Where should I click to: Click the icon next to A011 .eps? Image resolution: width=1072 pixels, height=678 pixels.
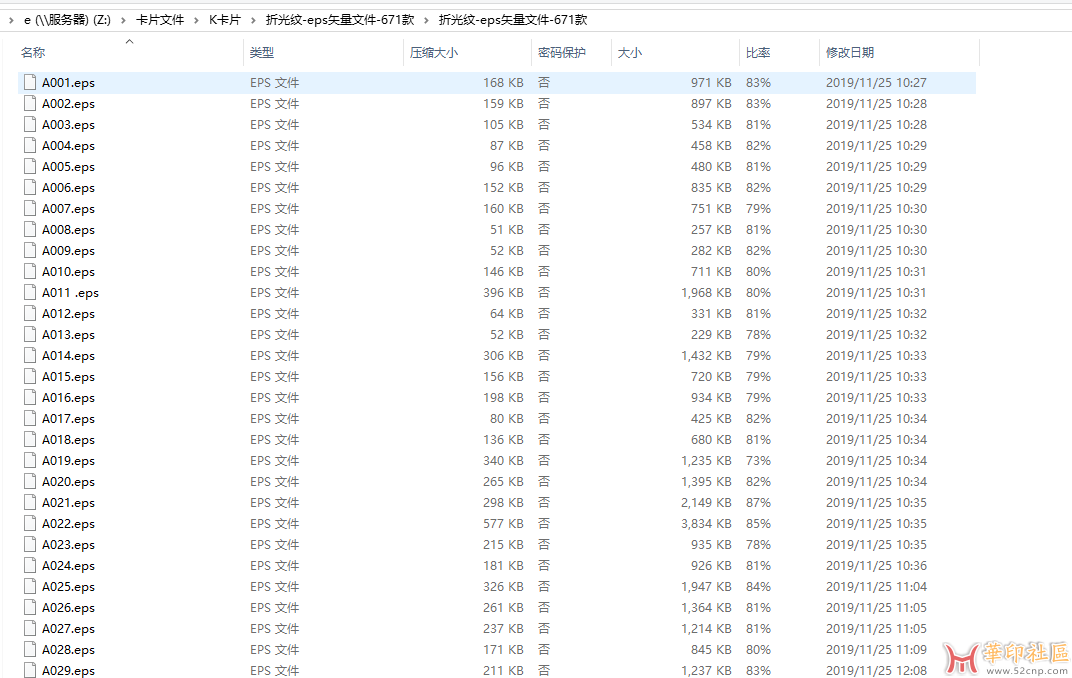click(x=29, y=293)
